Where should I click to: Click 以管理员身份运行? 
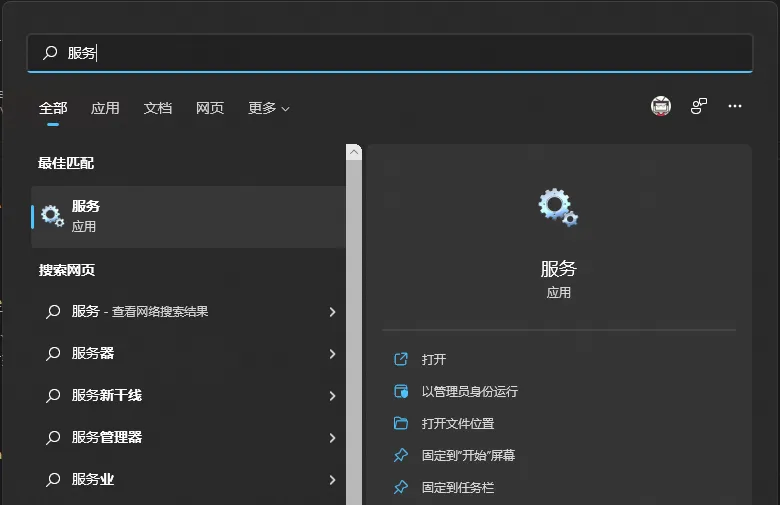point(470,392)
